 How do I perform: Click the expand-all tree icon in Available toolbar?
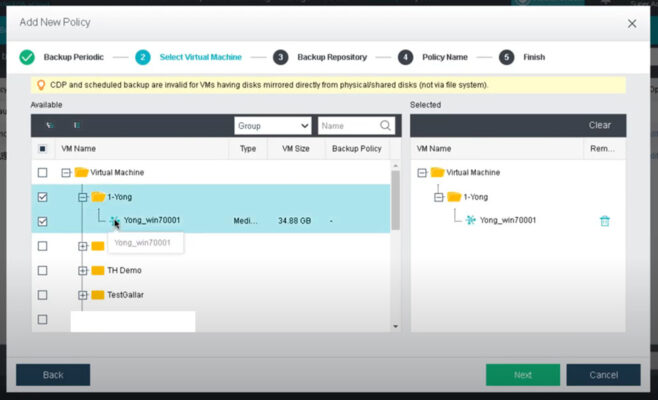(x=50, y=125)
